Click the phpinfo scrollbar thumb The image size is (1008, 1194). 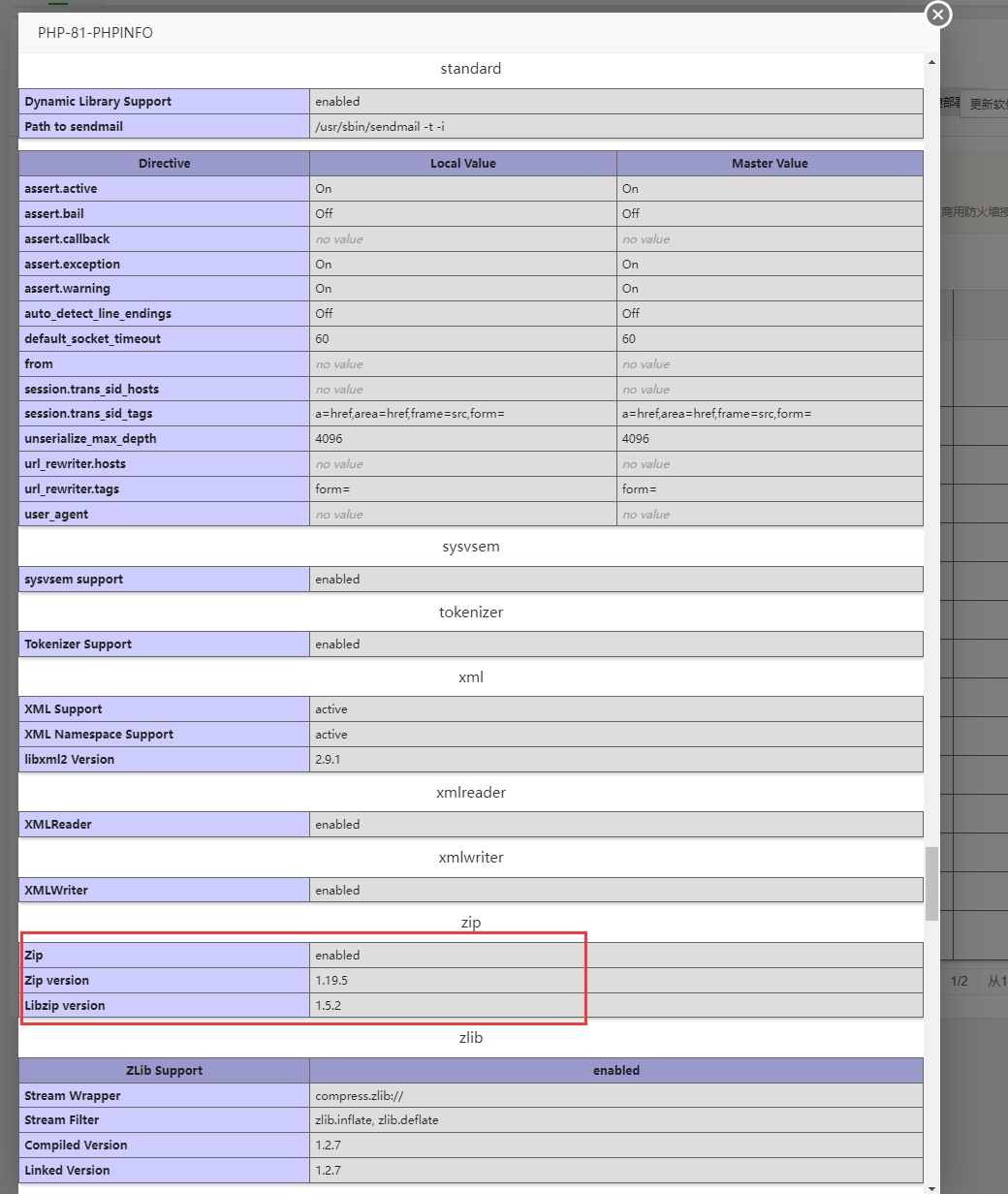point(932,884)
